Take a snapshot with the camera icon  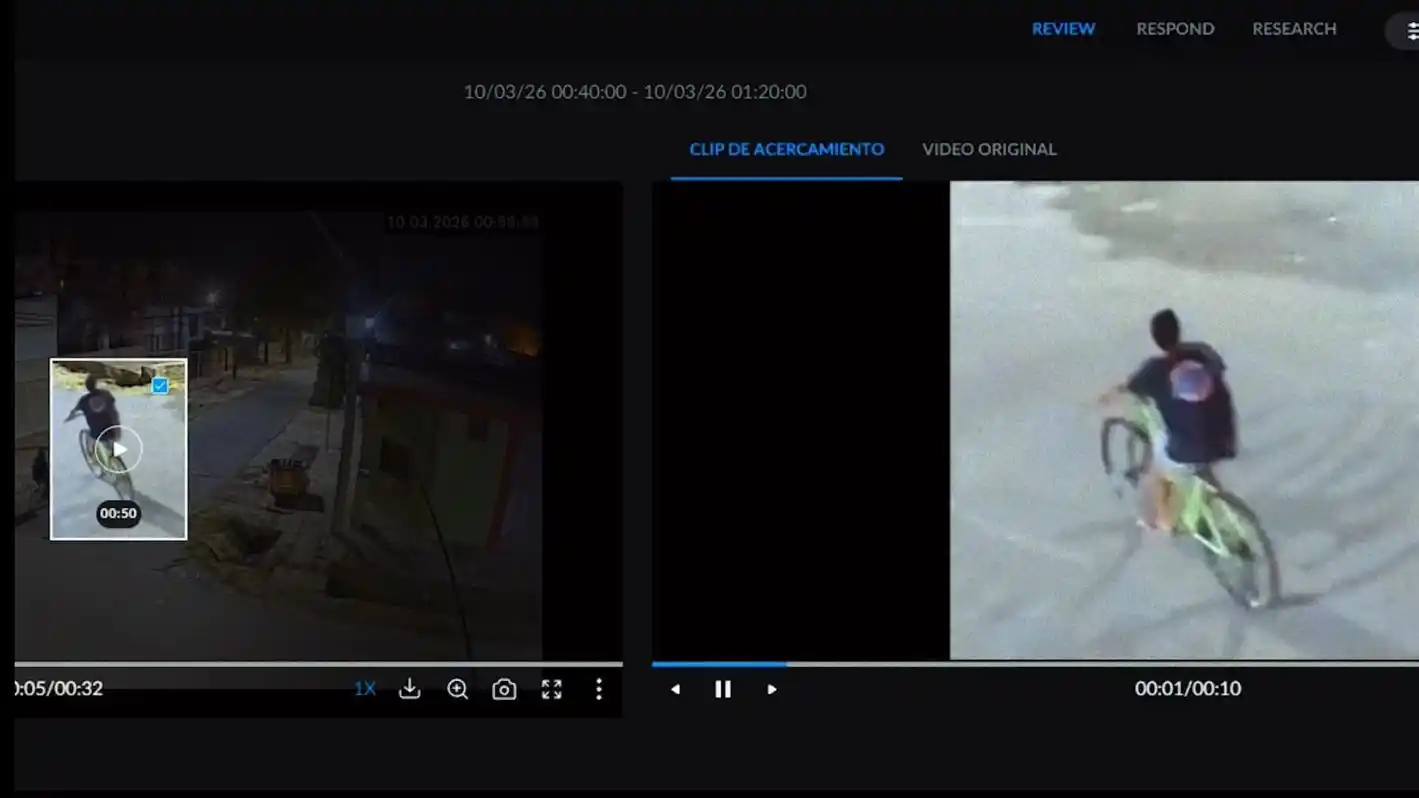point(503,689)
